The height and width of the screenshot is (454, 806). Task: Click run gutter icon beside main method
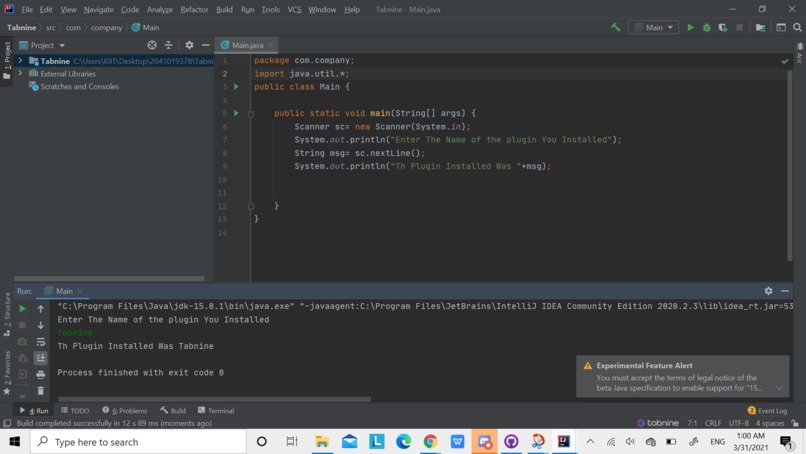coord(236,113)
